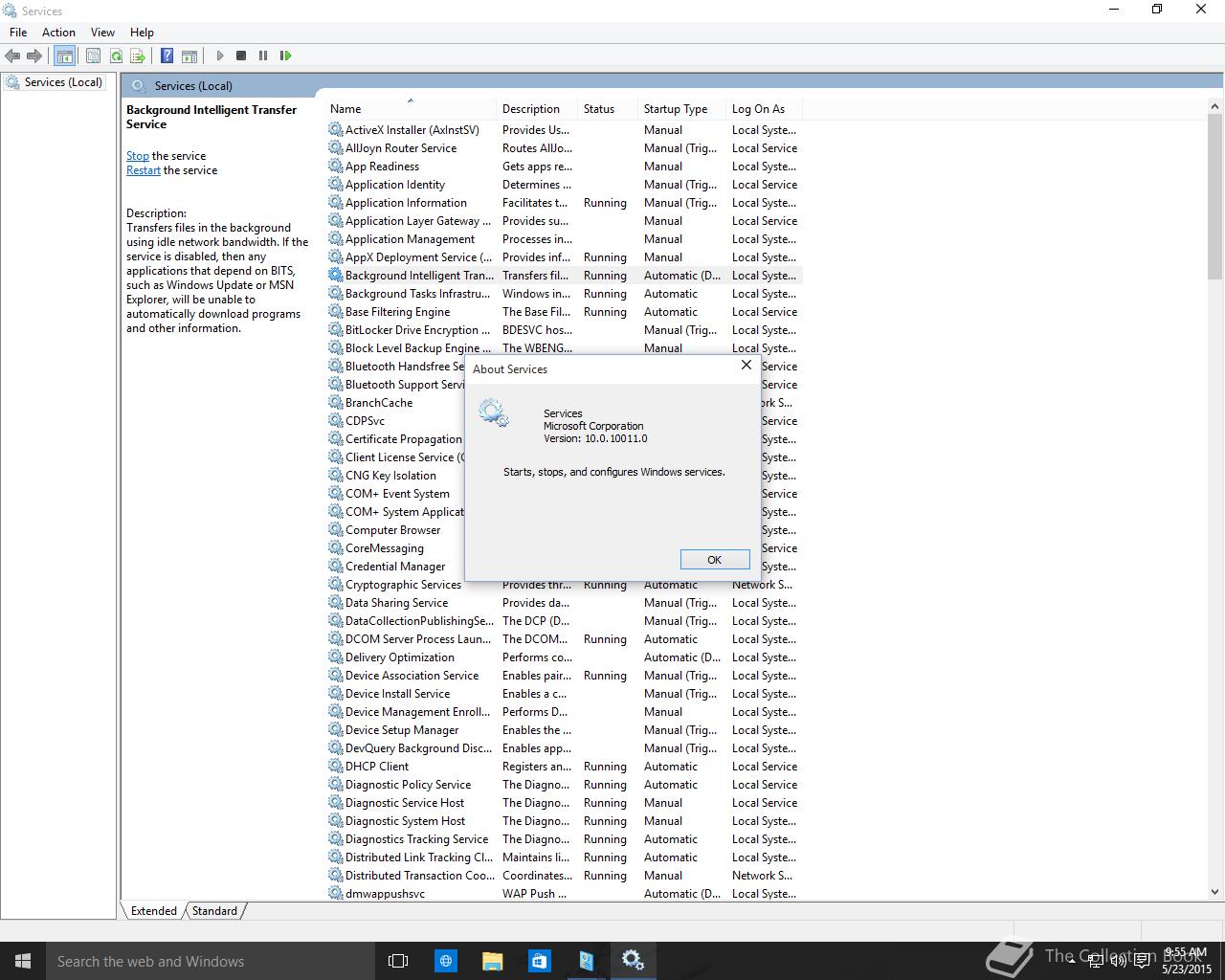Viewport: 1225px width, 980px height.
Task: Switch to the Extended tab
Action: (153, 911)
